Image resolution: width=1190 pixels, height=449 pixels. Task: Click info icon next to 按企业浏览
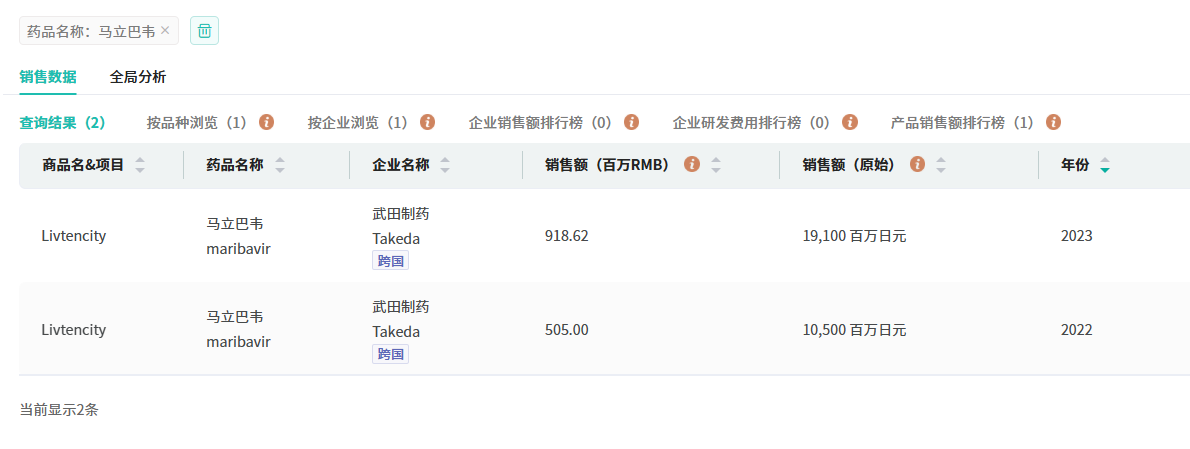427,122
